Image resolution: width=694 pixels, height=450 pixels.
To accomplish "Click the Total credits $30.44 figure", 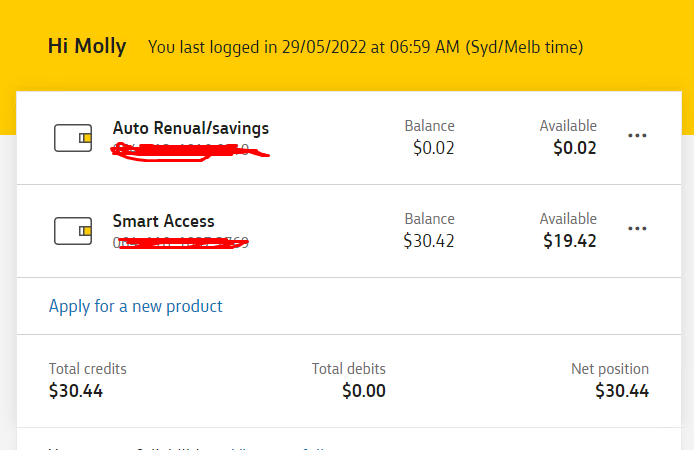I will point(76,391).
